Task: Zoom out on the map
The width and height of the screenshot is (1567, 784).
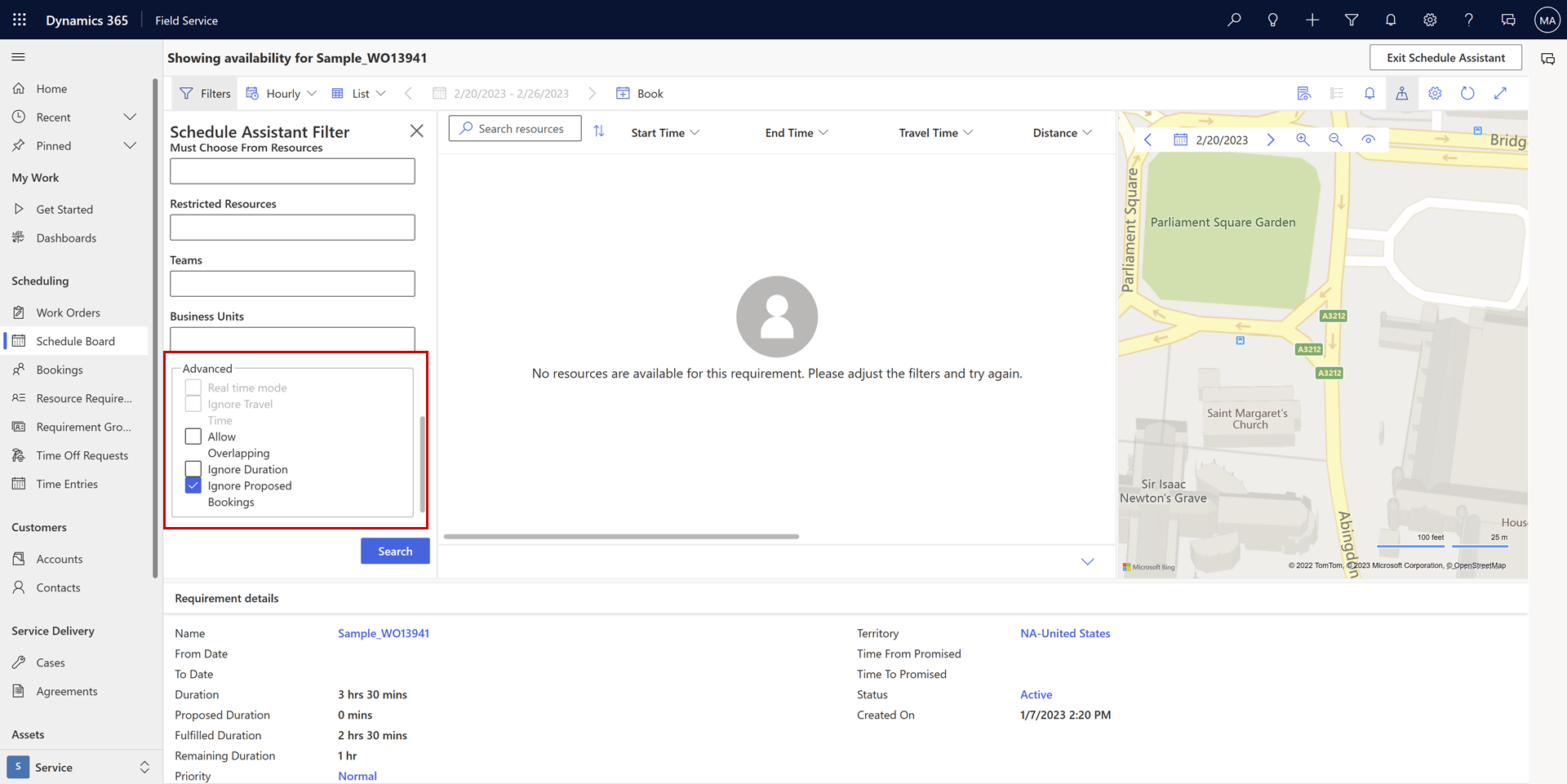Action: click(x=1335, y=140)
